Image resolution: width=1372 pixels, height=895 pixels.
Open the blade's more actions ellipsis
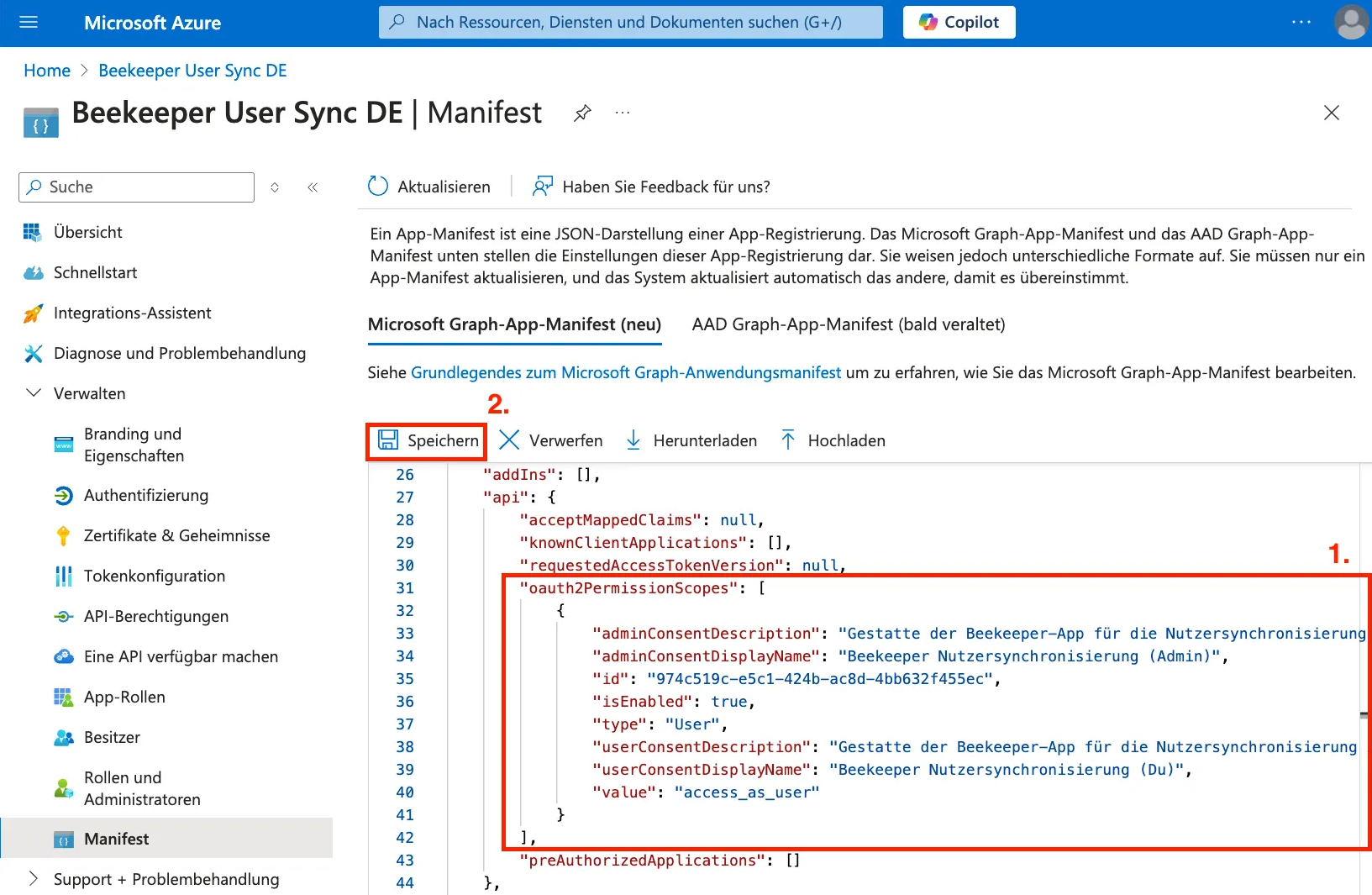pyautogui.click(x=623, y=113)
